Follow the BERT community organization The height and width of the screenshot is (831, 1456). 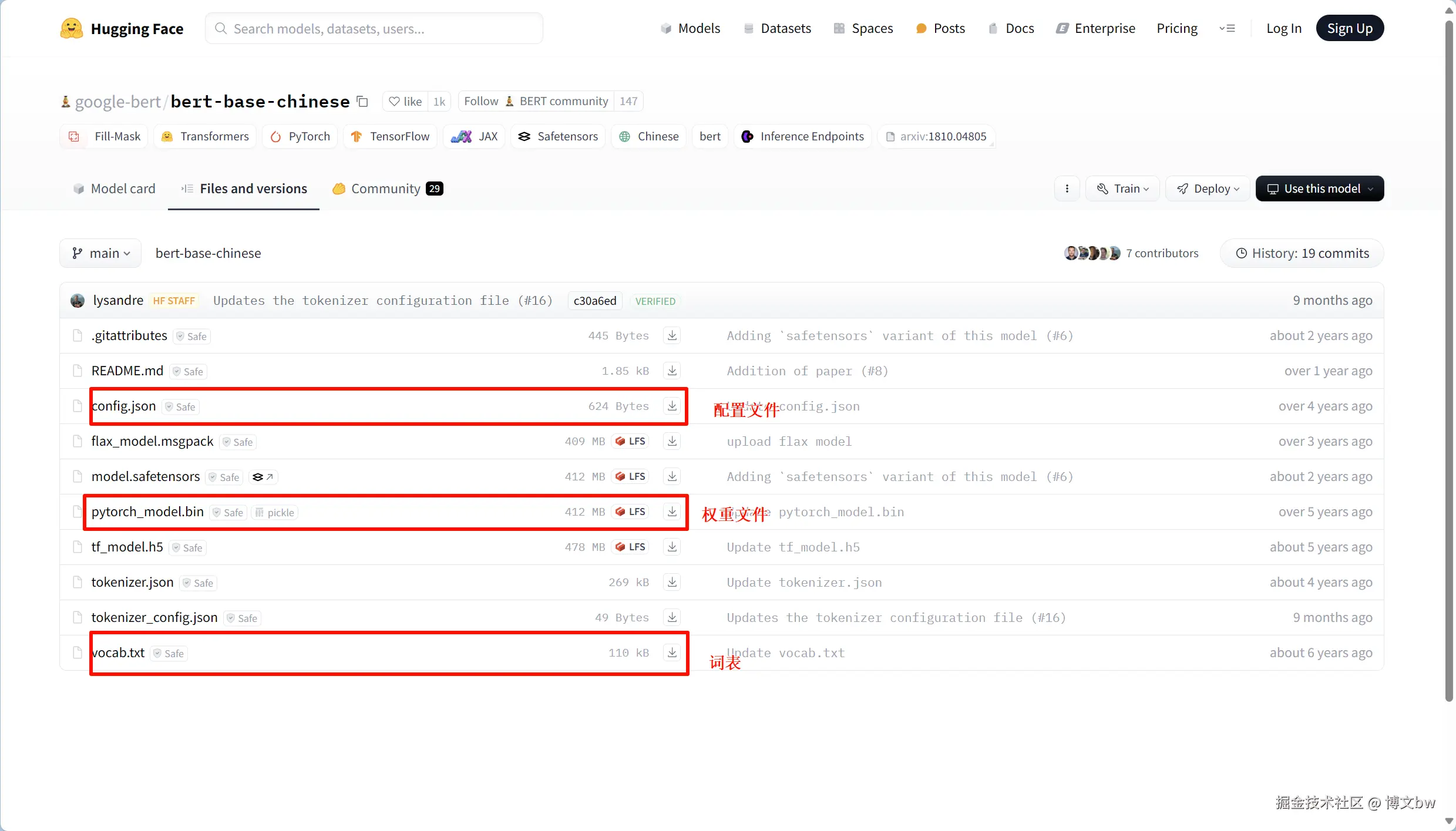(x=480, y=102)
